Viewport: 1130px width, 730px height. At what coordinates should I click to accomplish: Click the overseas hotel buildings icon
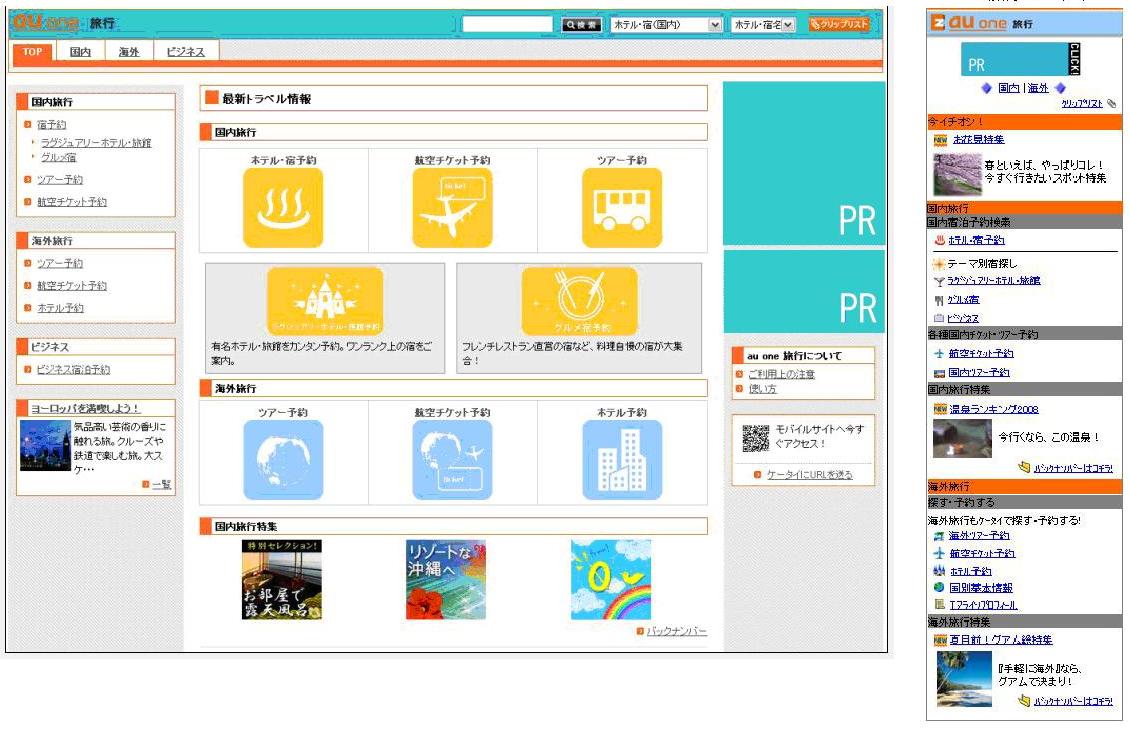coord(621,460)
